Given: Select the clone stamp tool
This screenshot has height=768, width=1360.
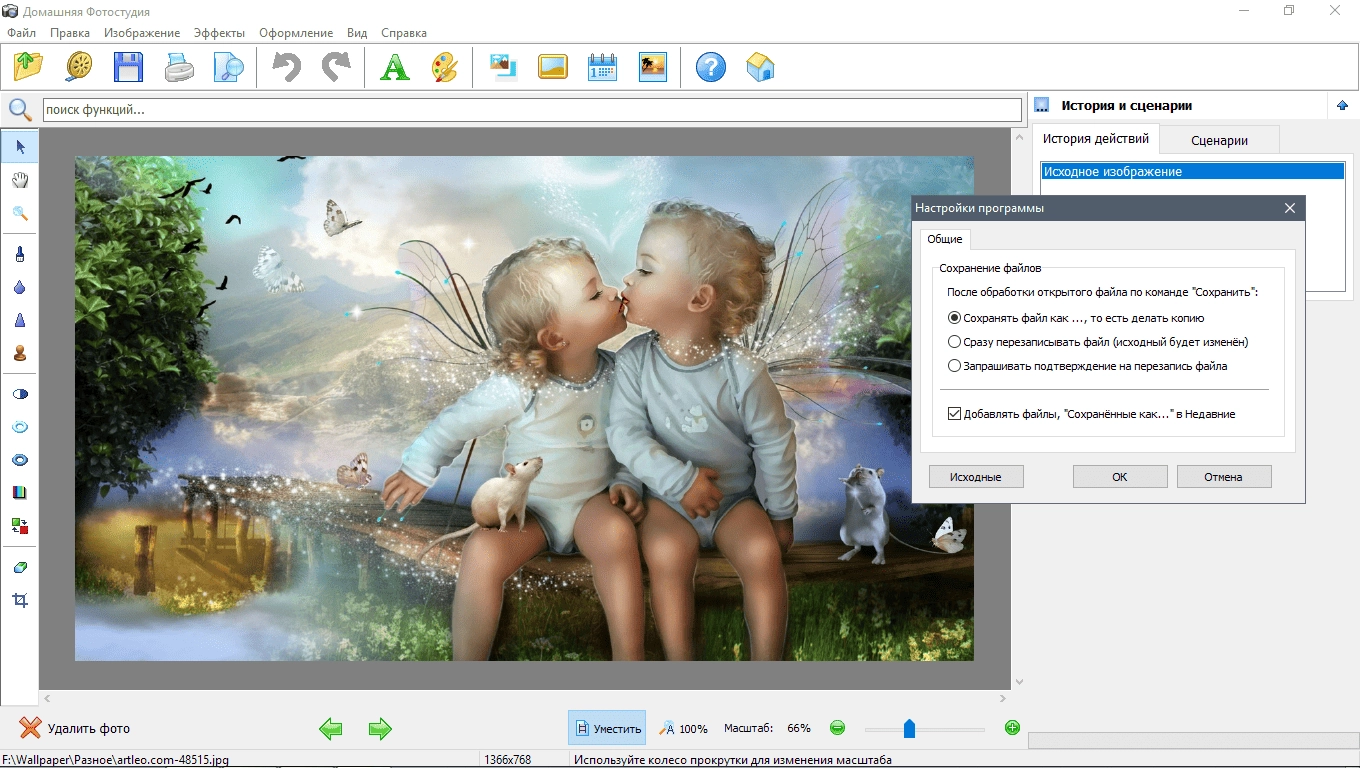Looking at the screenshot, I should click(20, 353).
